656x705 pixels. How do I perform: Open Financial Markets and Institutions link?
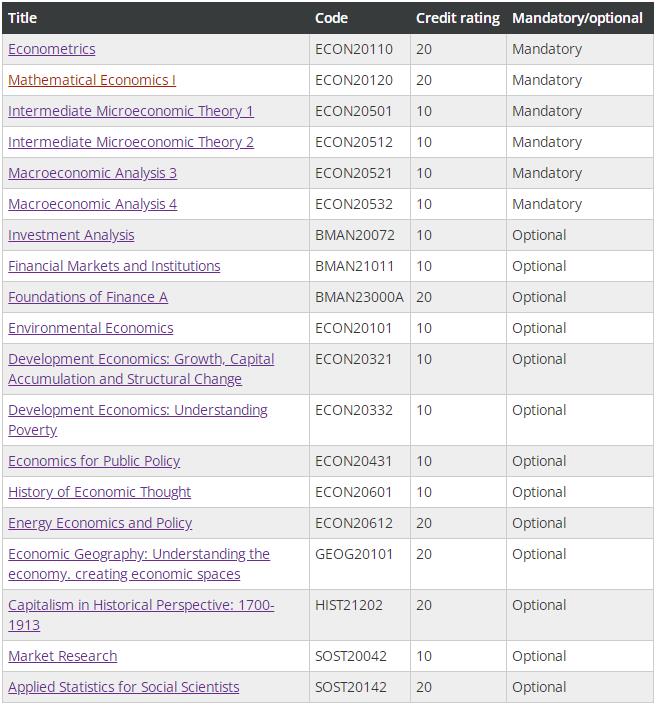click(114, 266)
